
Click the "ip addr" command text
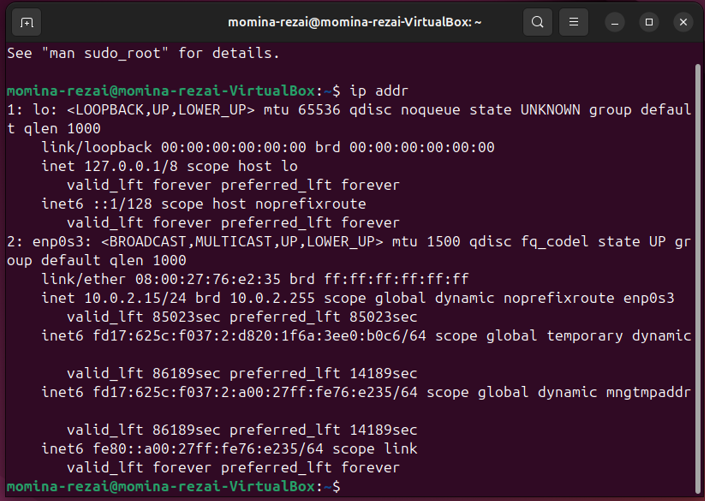379,91
